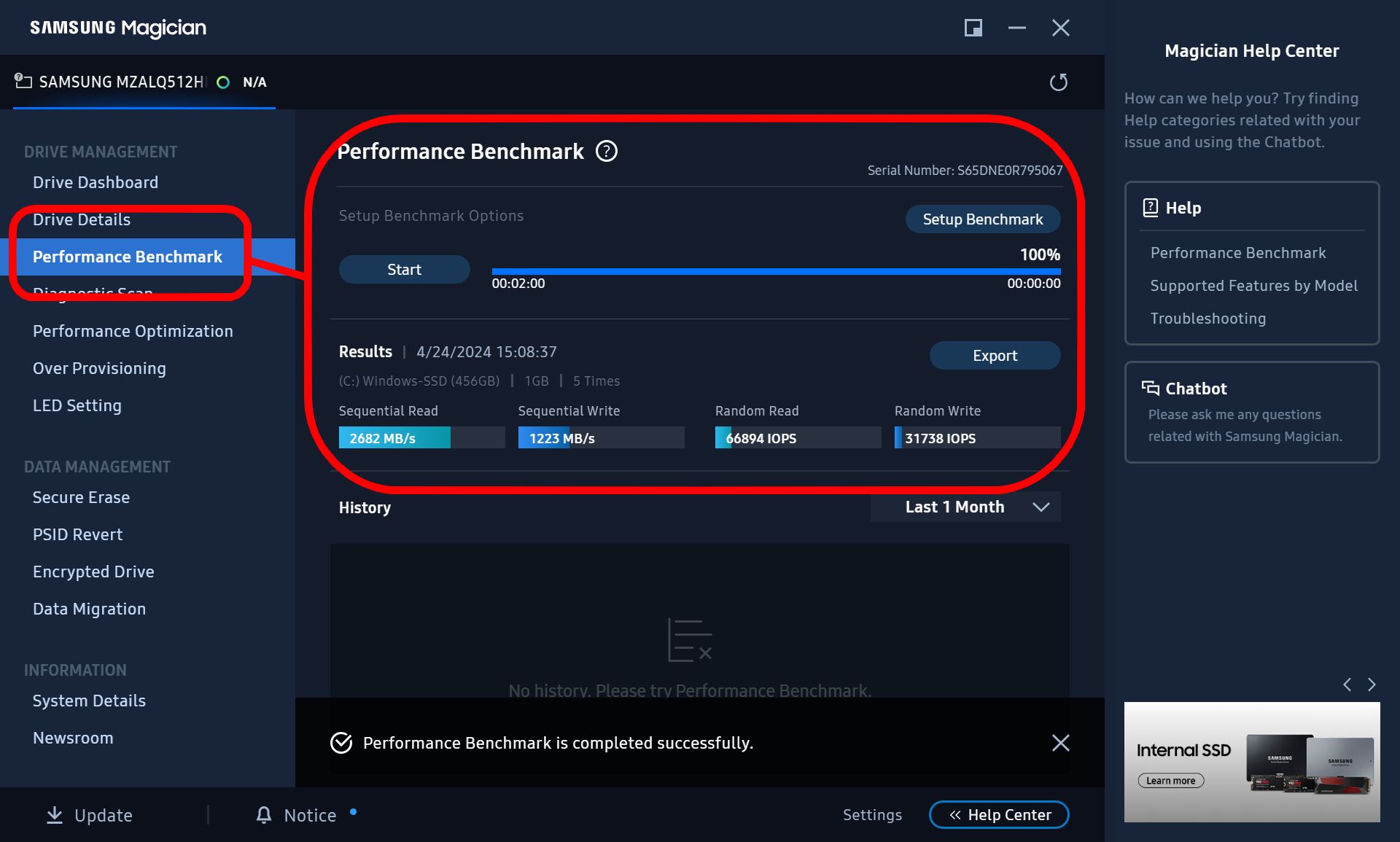Click the completed checkmark icon in notification
Image resolution: width=1400 pixels, height=842 pixels.
point(341,743)
